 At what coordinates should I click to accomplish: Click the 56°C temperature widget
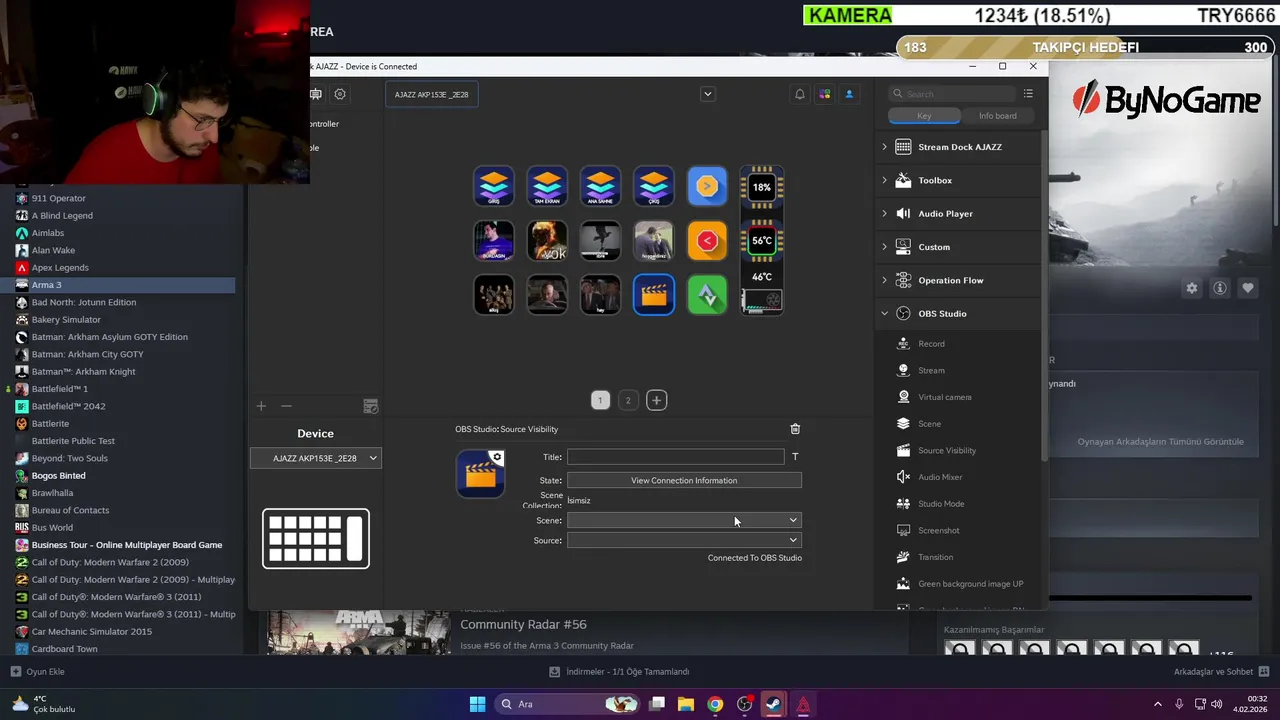coord(762,240)
